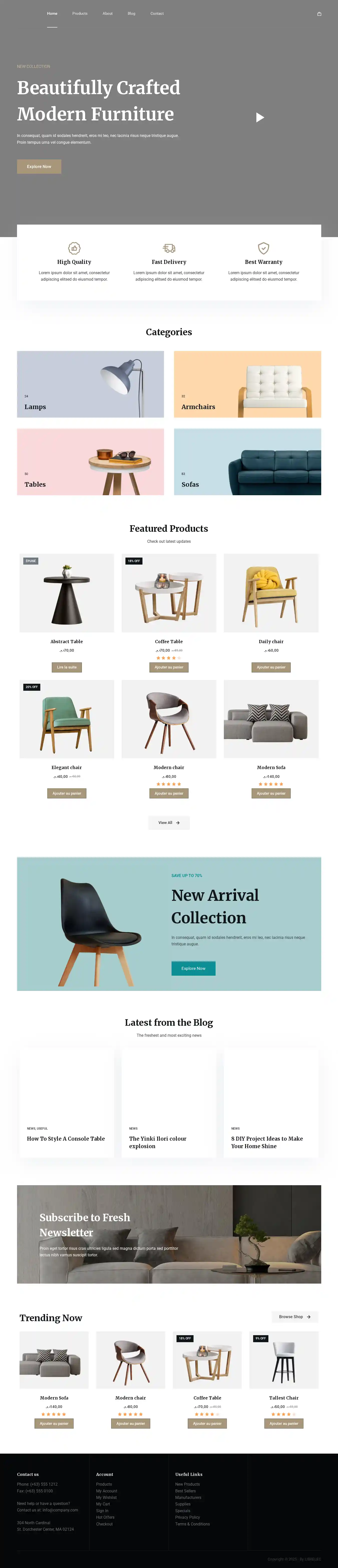The width and height of the screenshot is (338, 1568).
Task: Click the arrow in the Browse Shop button
Action: pyautogui.click(x=309, y=1317)
